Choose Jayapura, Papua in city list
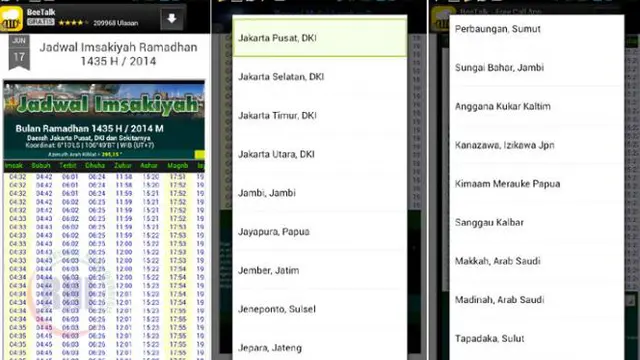 [320, 232]
